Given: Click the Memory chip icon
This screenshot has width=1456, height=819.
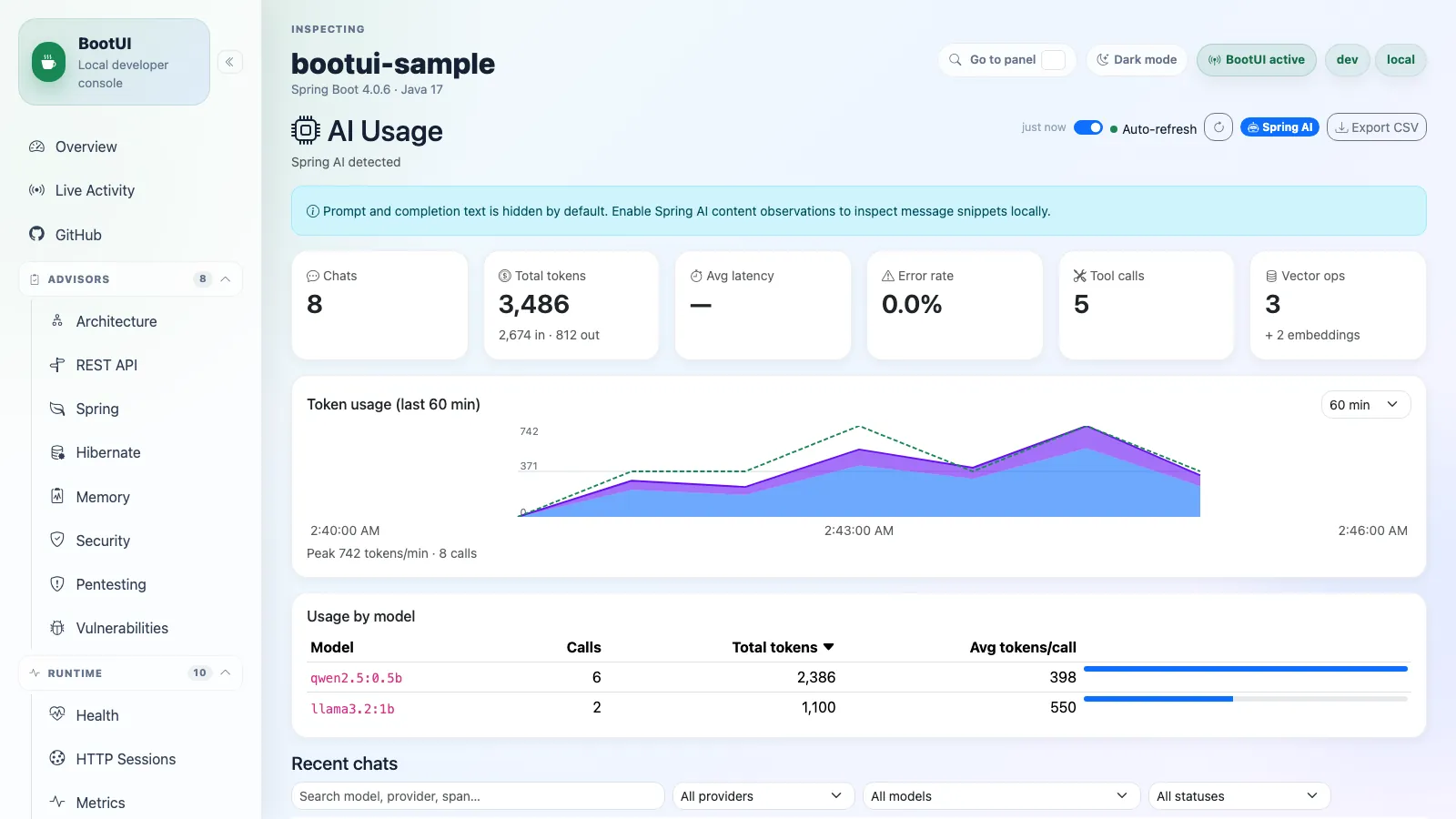Looking at the screenshot, I should pos(57,496).
